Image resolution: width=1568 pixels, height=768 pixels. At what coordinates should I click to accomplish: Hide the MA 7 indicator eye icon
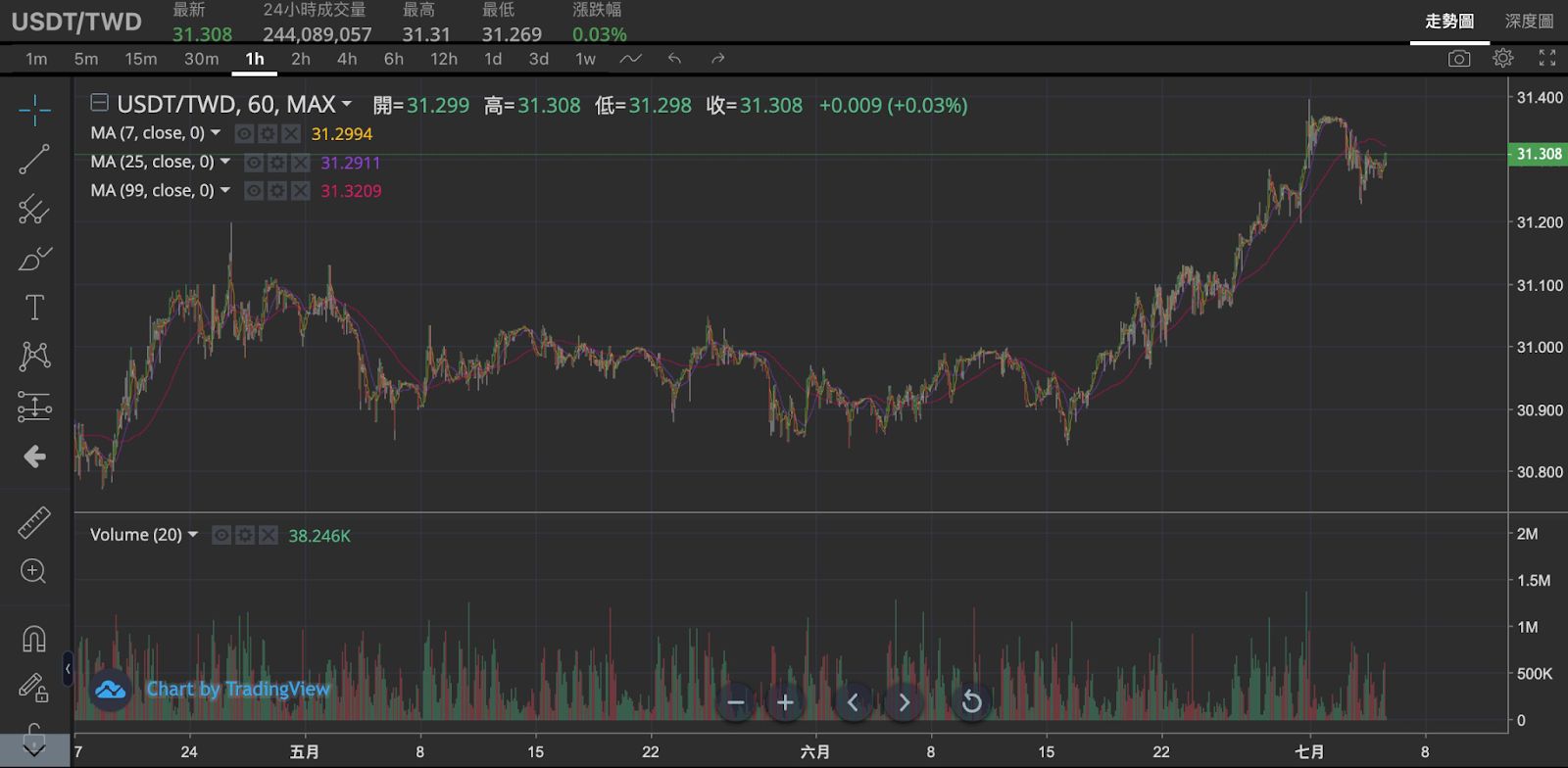click(244, 133)
